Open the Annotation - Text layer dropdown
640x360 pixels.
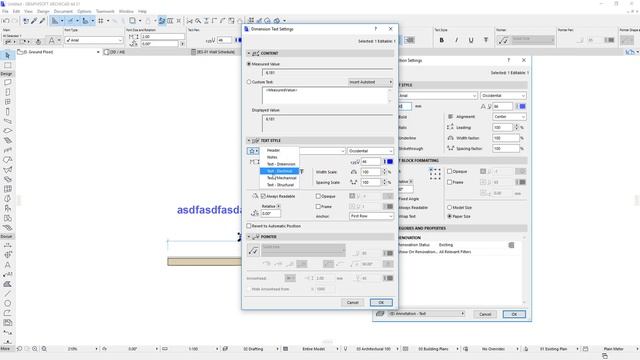pos(426,314)
